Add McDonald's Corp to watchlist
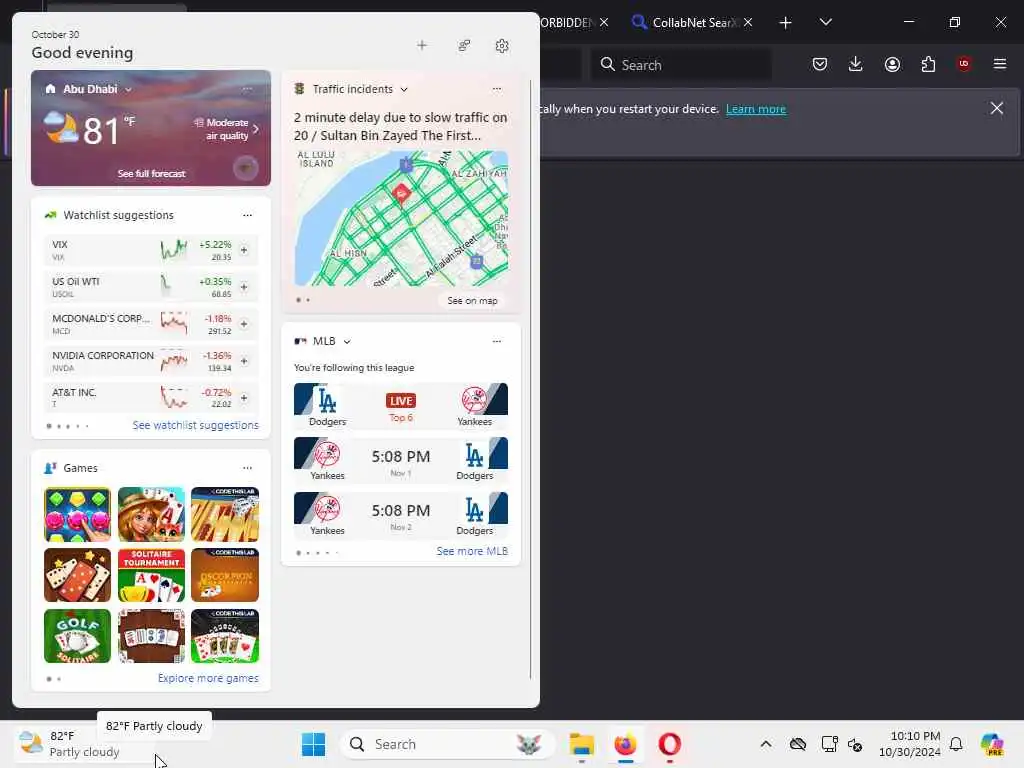 pos(244,324)
